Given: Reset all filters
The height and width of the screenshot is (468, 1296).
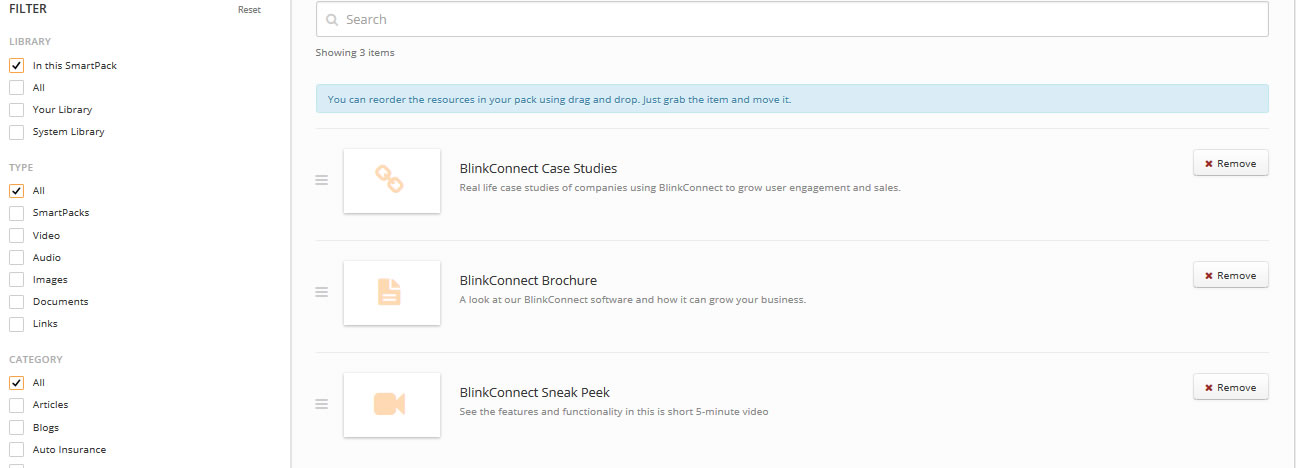Looking at the screenshot, I should (249, 10).
